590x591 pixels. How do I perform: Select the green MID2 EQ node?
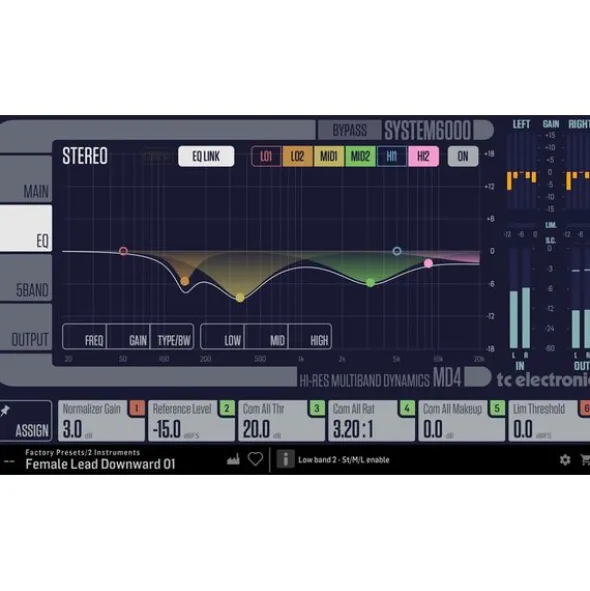point(371,282)
